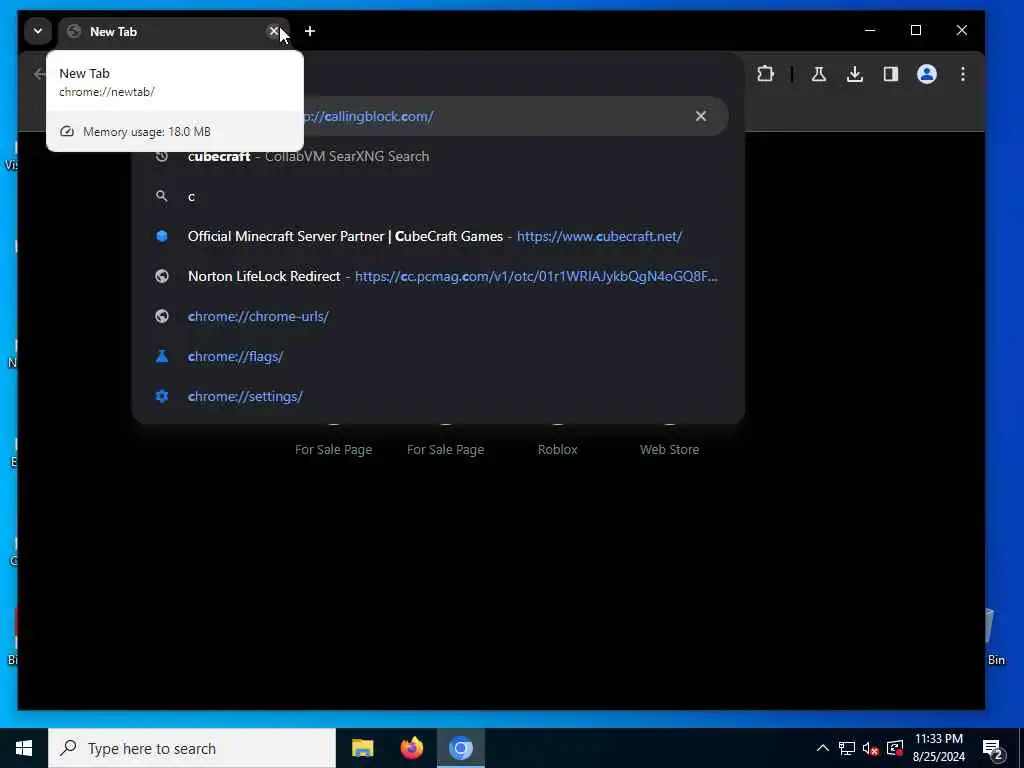
Task: Click the back navigation arrow
Action: pyautogui.click(x=40, y=74)
